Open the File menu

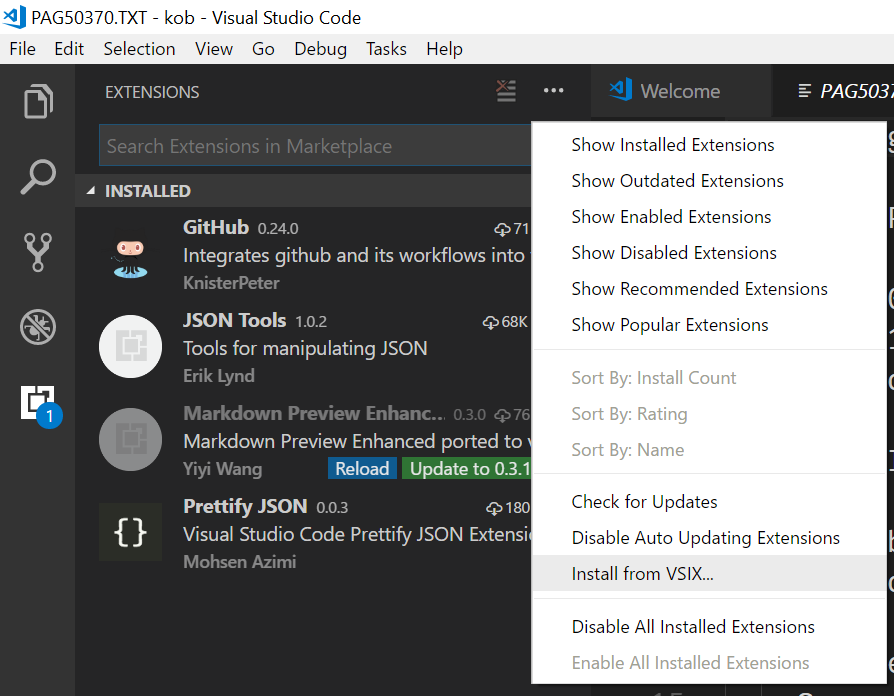(23, 49)
